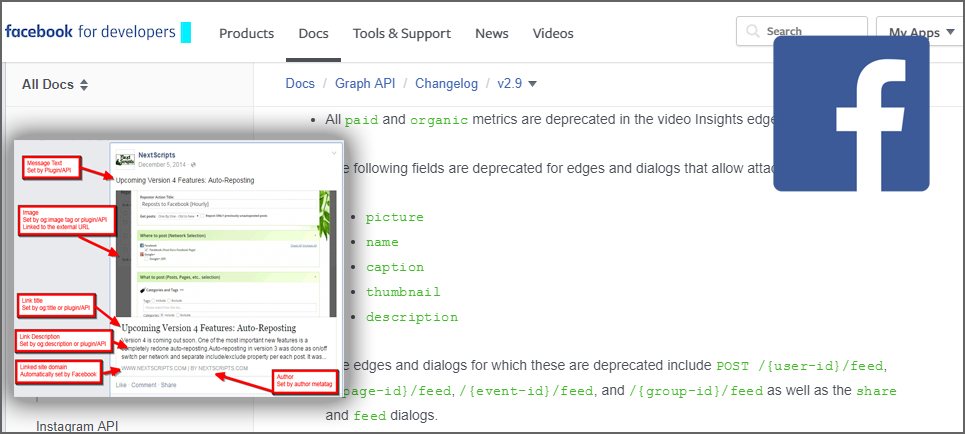This screenshot has width=965, height=434.
Task: Open the Products menu
Action: 247,33
